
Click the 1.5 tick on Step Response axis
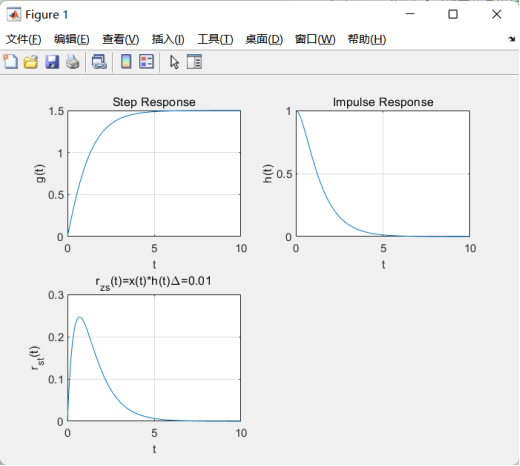tap(56, 111)
